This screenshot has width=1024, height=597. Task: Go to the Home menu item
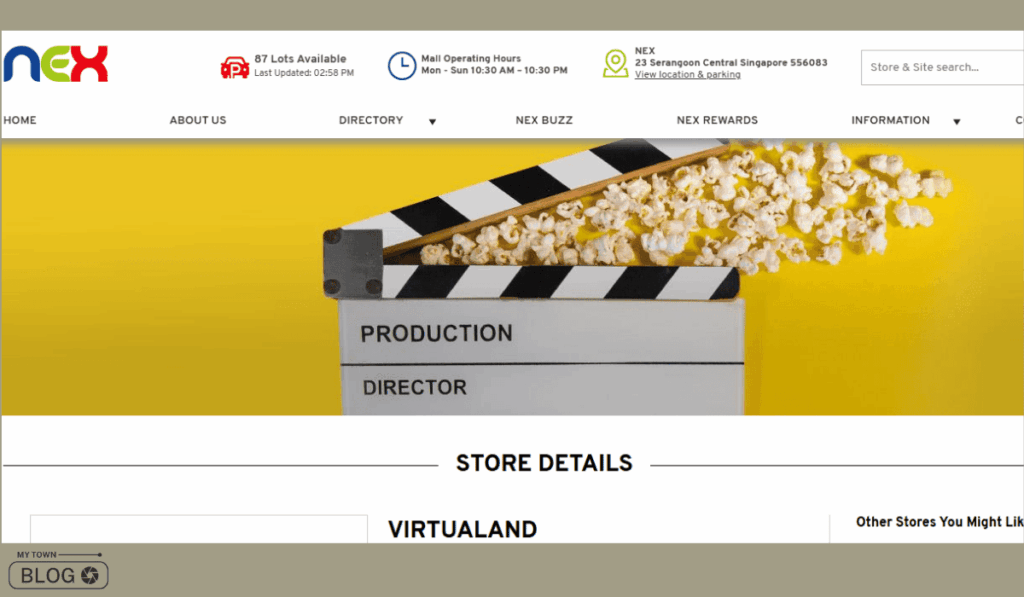pos(20,120)
